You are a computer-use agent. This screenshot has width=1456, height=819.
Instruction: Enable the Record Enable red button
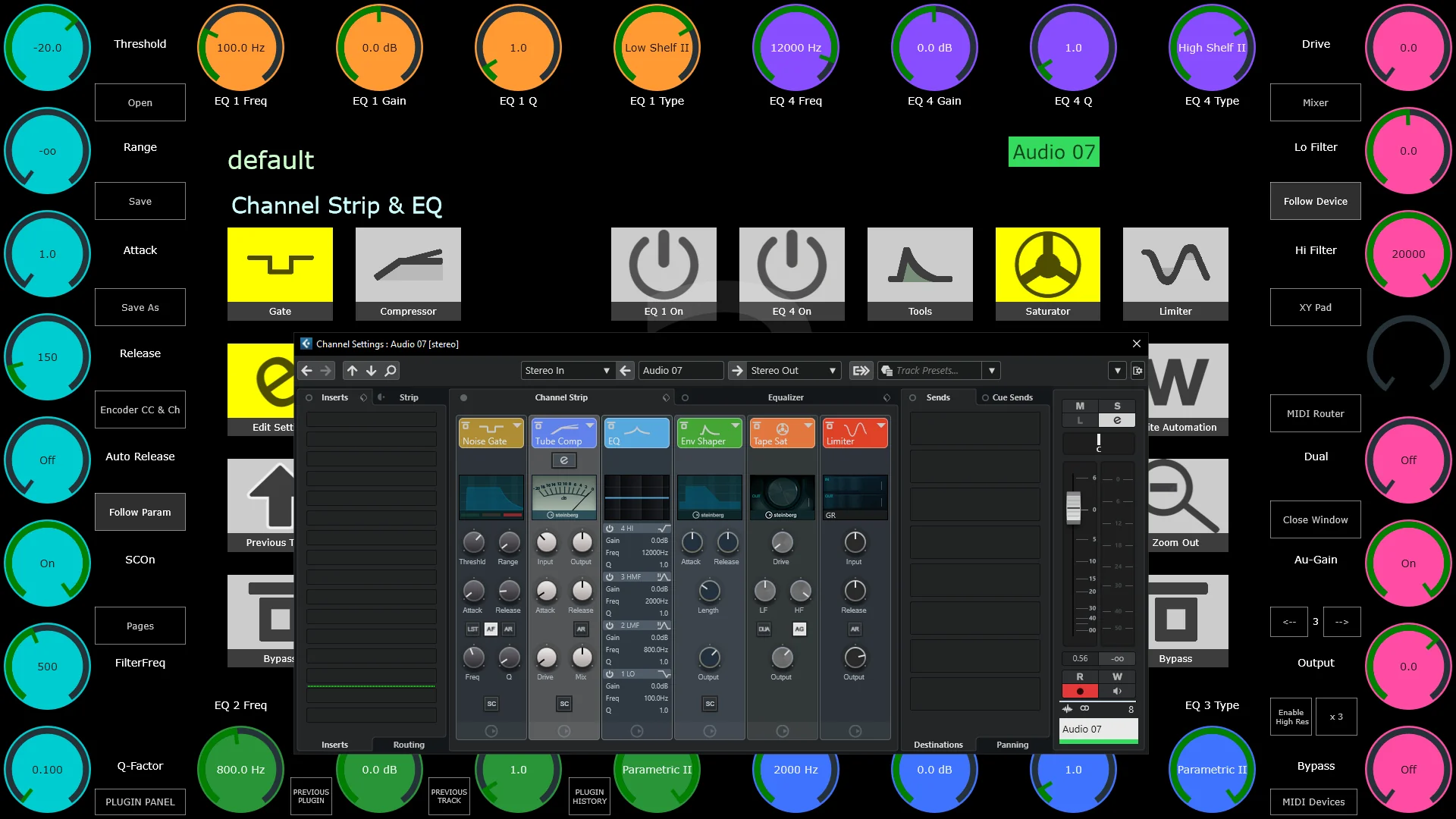coord(1080,691)
